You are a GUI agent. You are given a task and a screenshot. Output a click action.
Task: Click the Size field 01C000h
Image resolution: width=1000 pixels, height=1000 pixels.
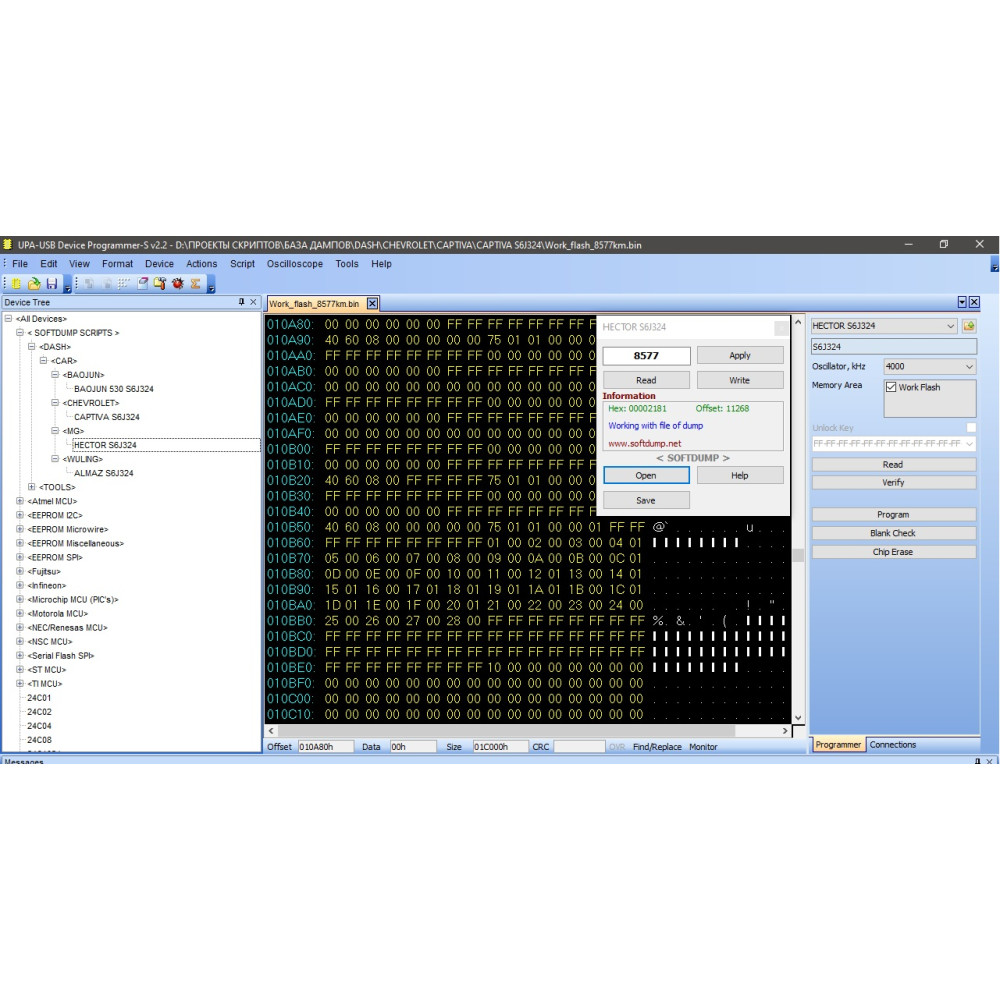pos(500,747)
